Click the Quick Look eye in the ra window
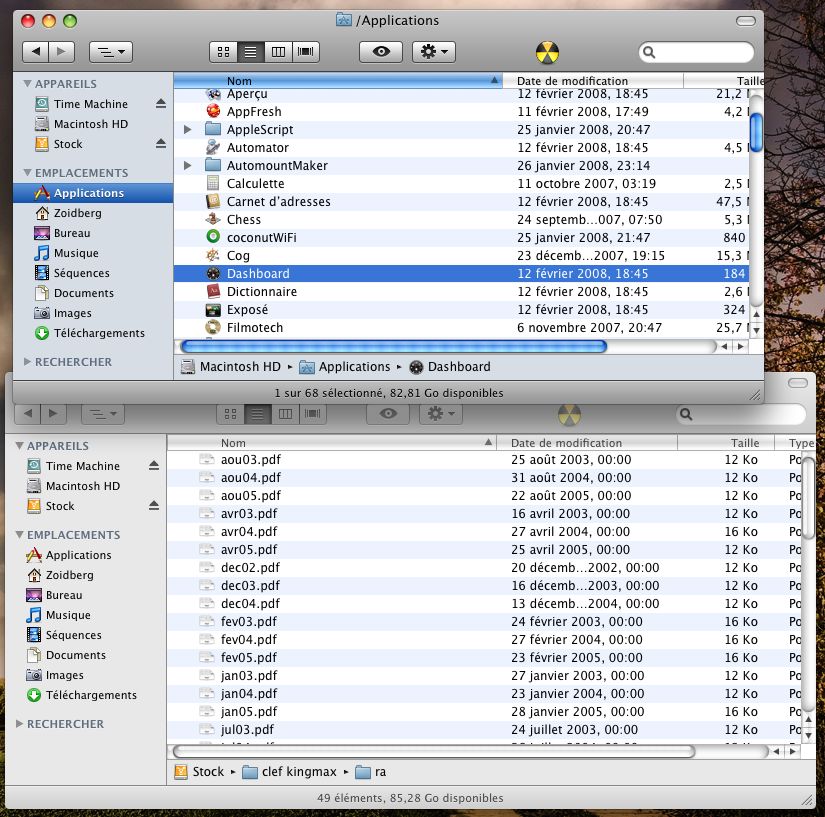 (388, 413)
